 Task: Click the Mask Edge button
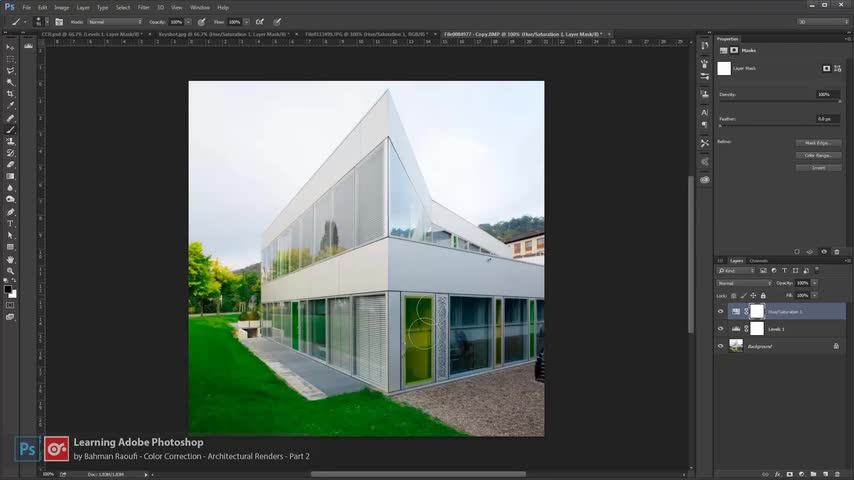[x=818, y=143]
